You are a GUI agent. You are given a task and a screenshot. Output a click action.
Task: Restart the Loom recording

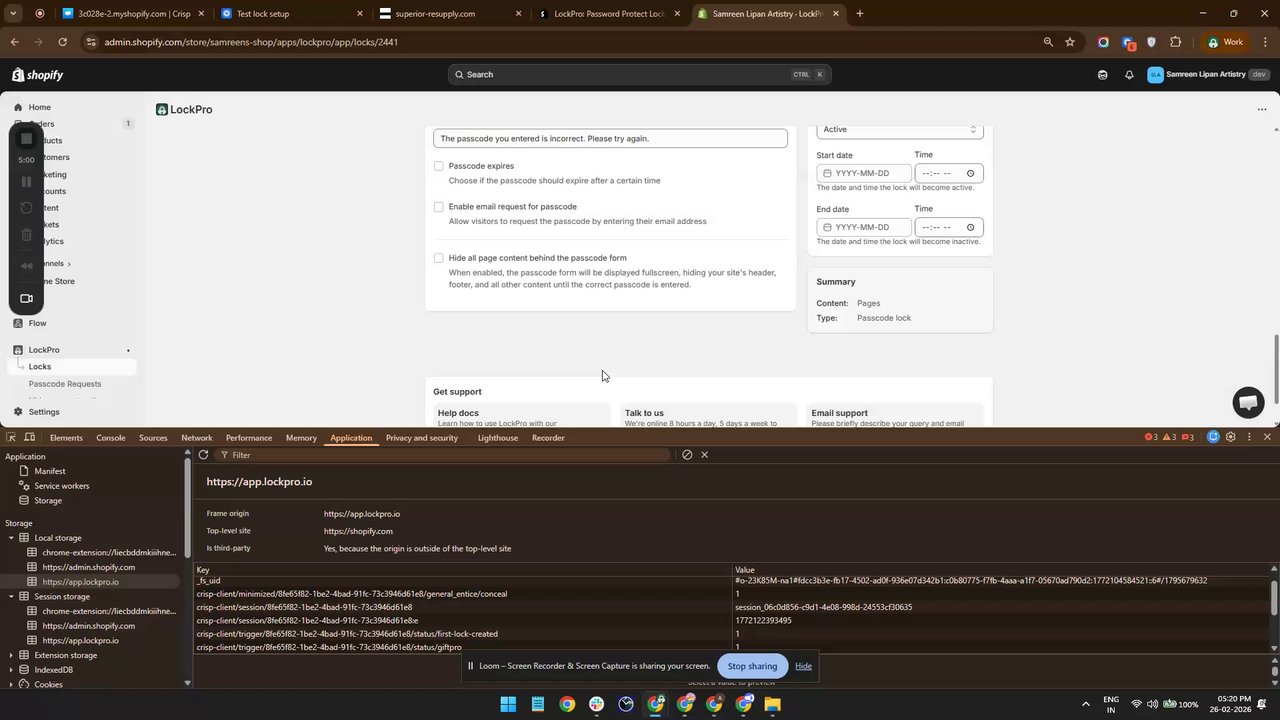click(27, 208)
